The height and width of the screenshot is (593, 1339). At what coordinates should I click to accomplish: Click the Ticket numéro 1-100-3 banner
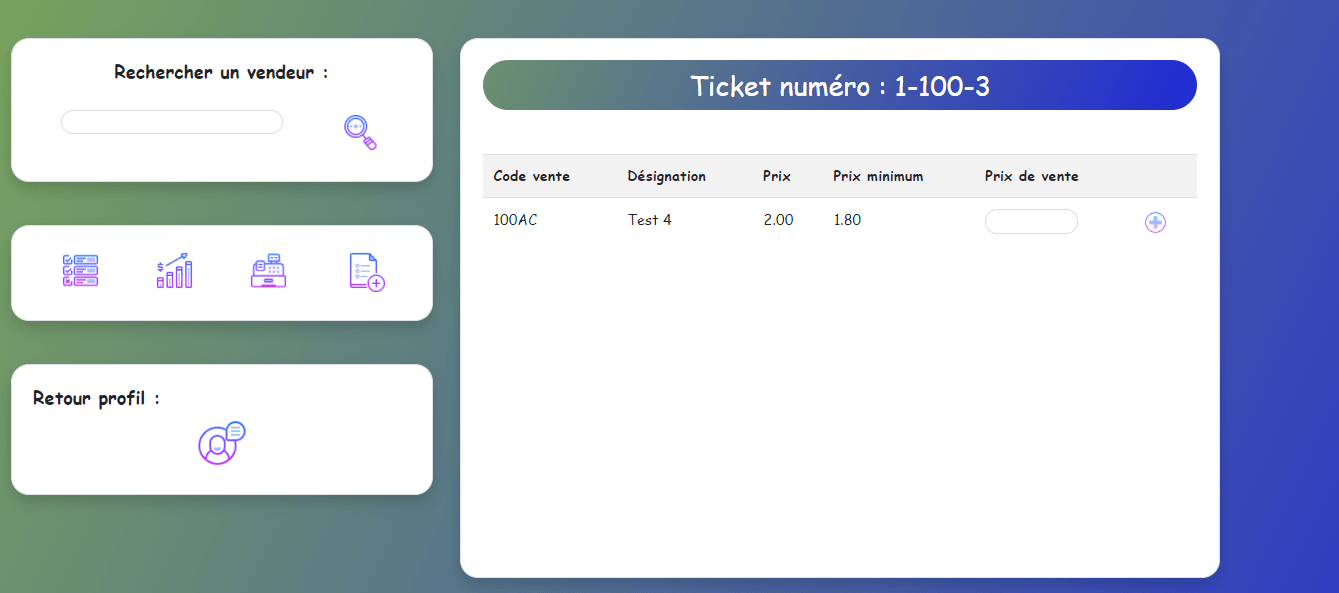(839, 86)
